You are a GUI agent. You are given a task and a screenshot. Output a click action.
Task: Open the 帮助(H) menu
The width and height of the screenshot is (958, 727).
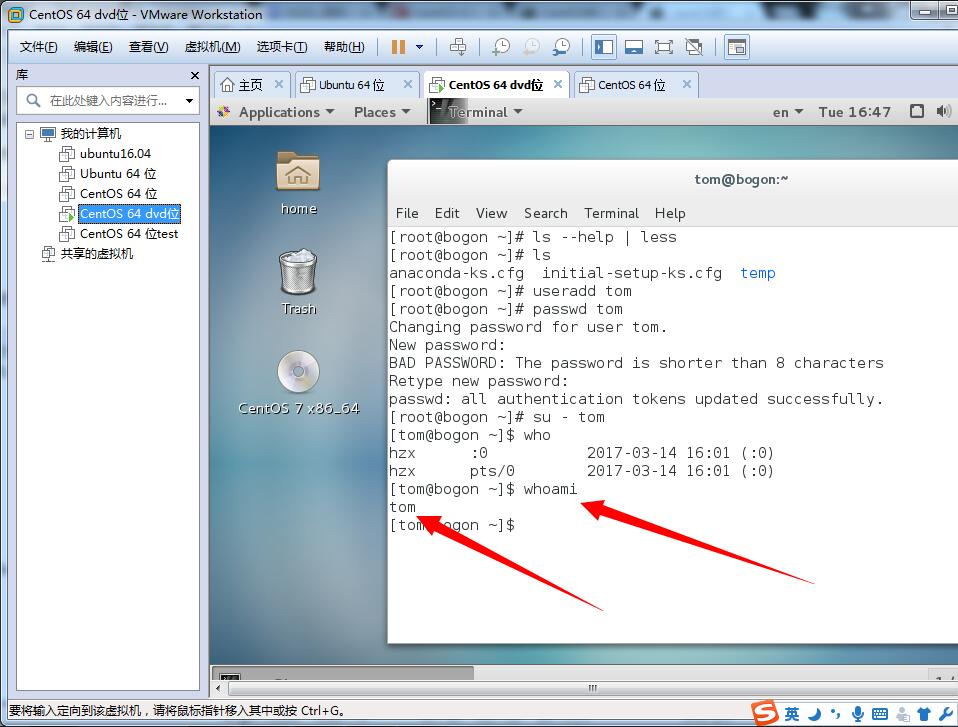(344, 47)
